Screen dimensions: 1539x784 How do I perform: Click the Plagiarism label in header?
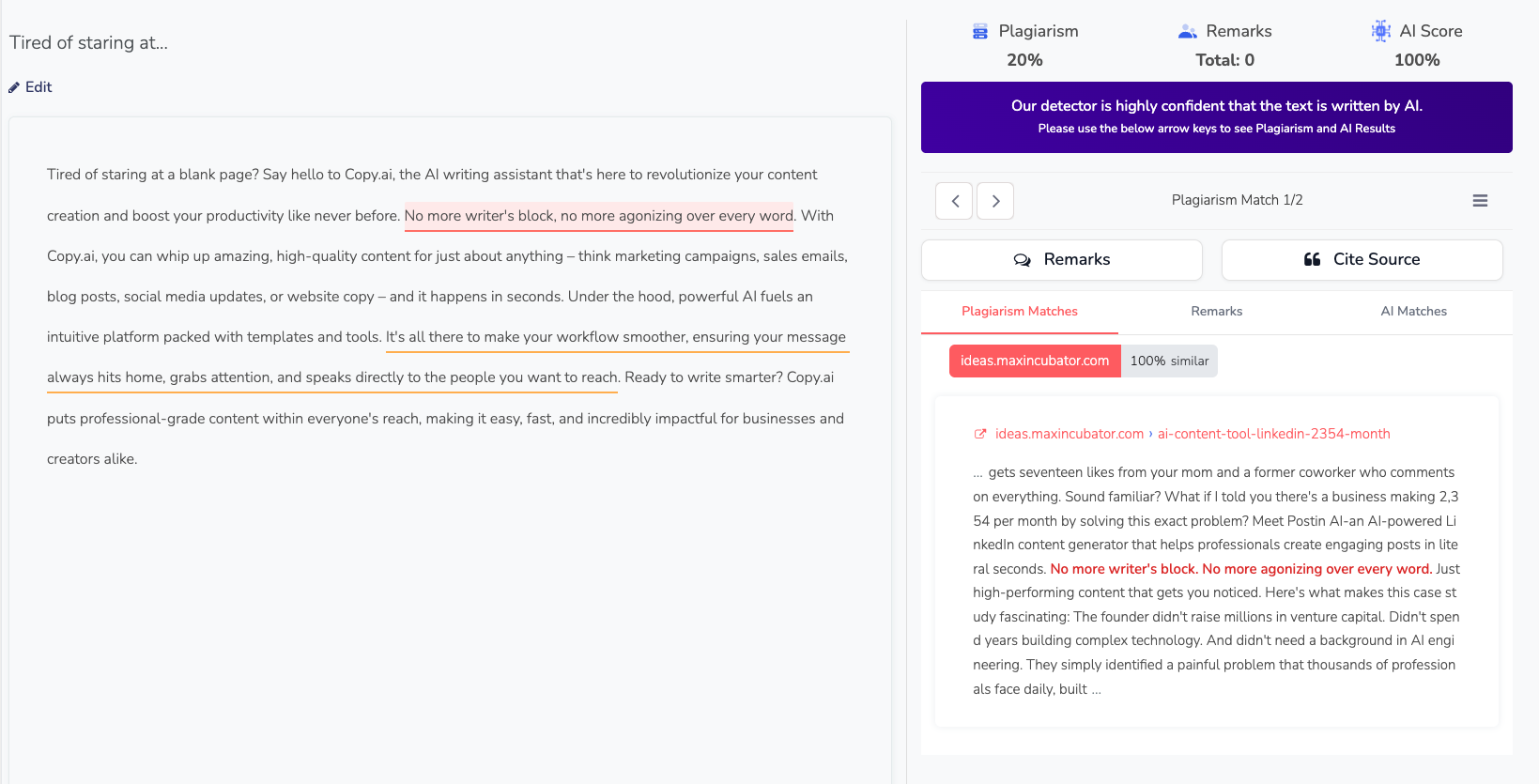[1039, 31]
